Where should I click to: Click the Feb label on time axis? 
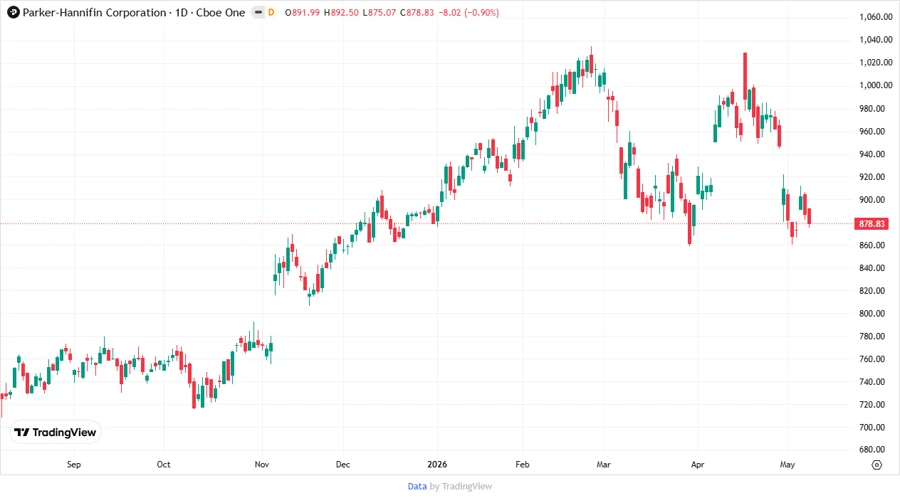[x=522, y=464]
